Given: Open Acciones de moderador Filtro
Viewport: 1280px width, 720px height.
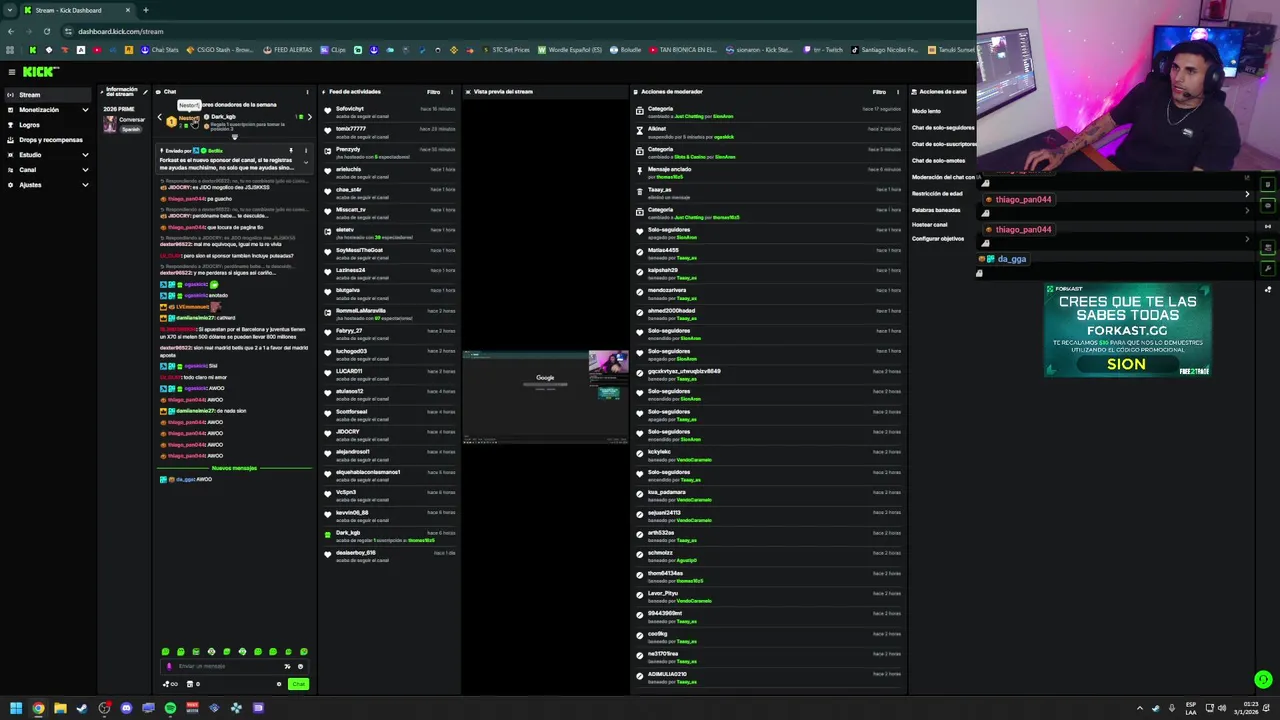Looking at the screenshot, I should pyautogui.click(x=879, y=92).
